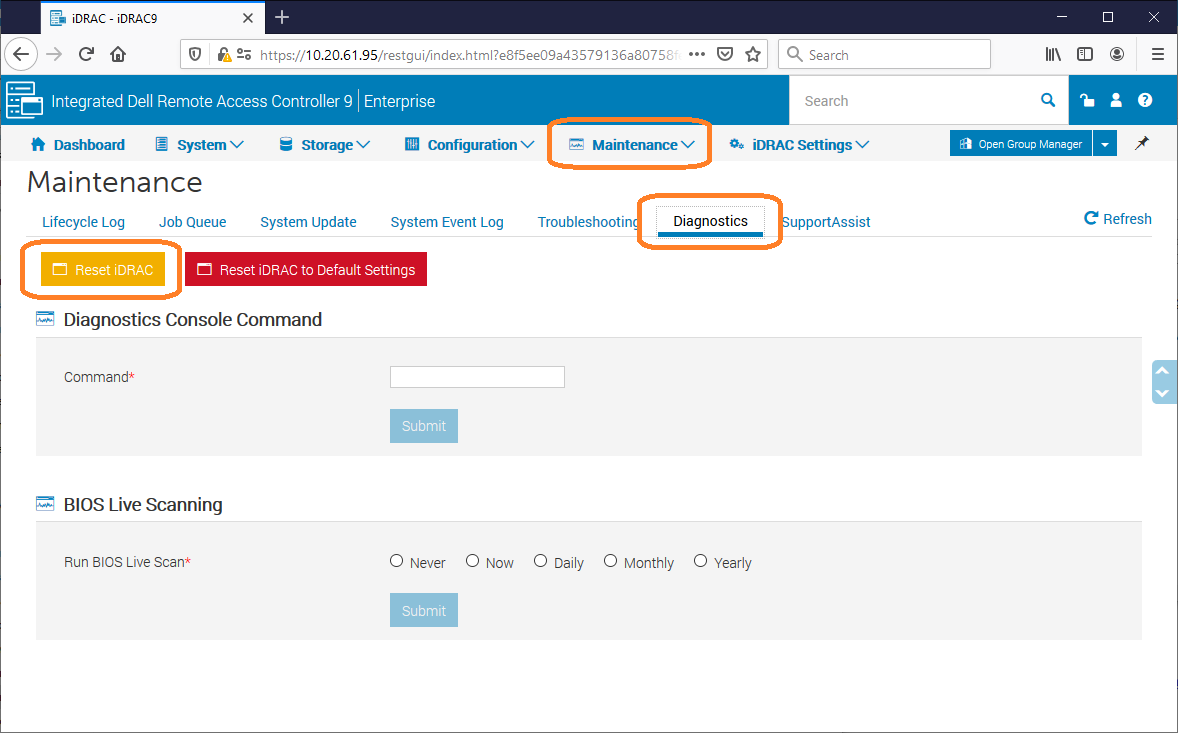
Task: Open the Firefox Library icon
Action: (1053, 54)
